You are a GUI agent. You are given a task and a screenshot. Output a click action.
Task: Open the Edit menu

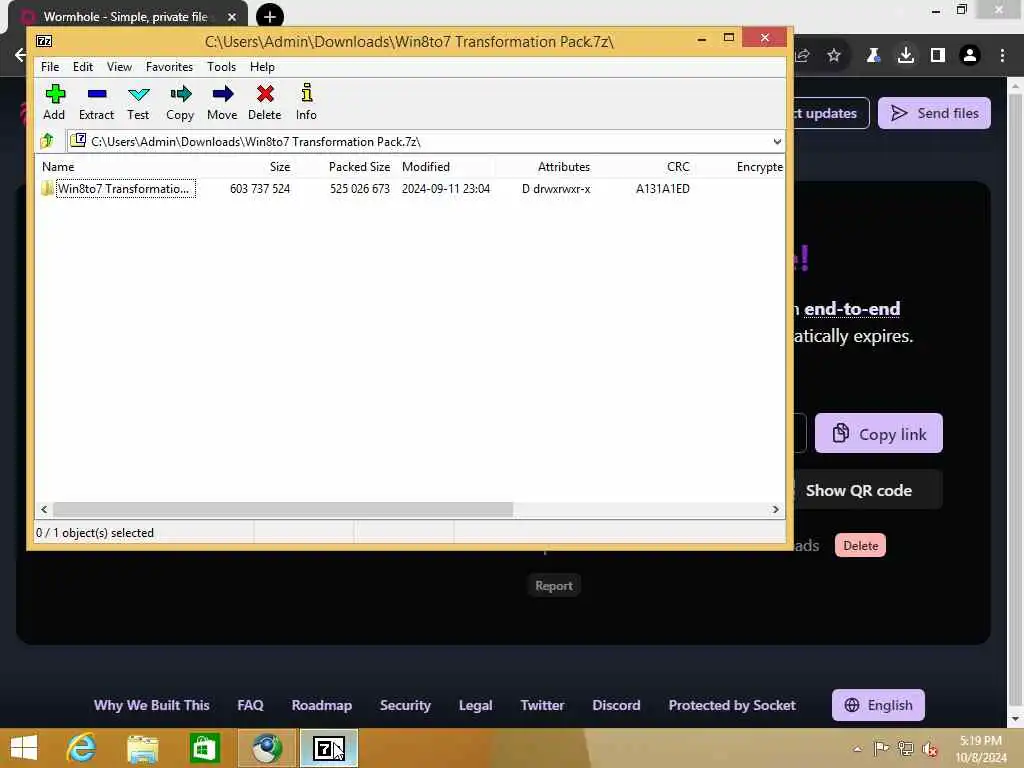pos(82,67)
